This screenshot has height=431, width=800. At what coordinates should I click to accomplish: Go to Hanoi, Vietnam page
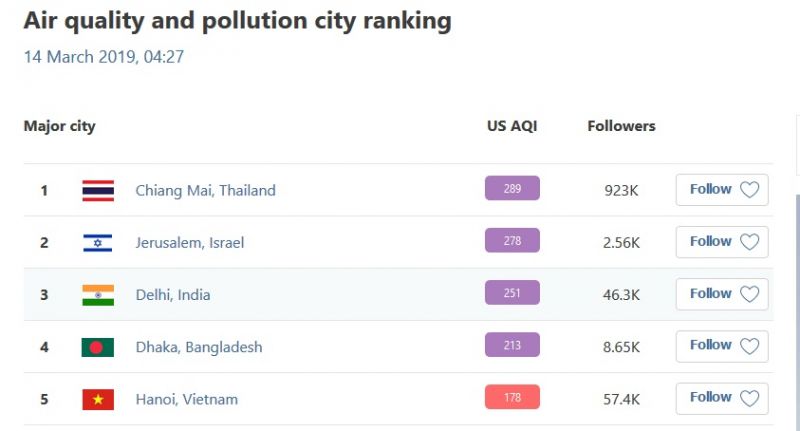point(187,399)
